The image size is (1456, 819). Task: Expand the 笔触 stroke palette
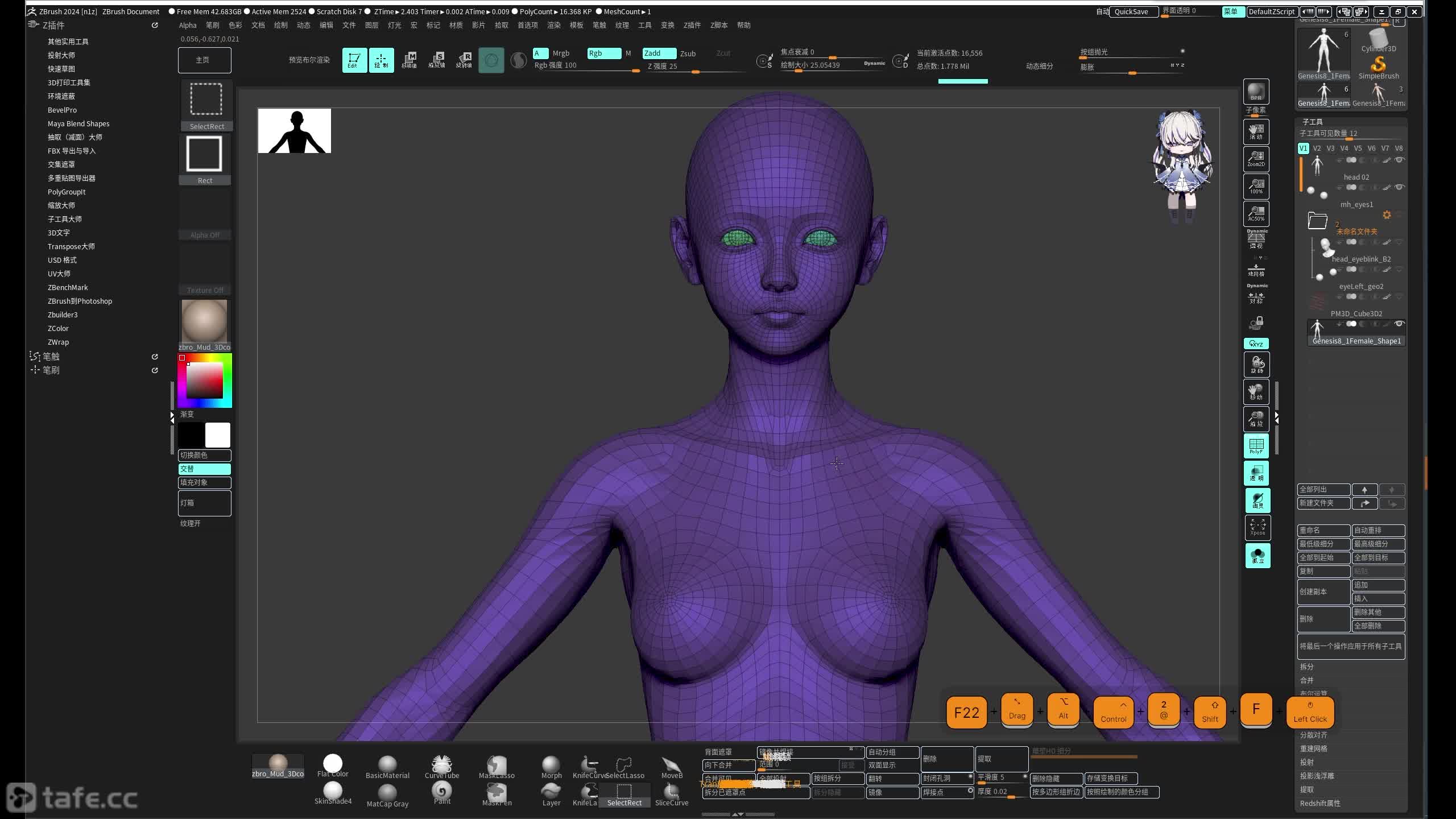tap(51, 357)
